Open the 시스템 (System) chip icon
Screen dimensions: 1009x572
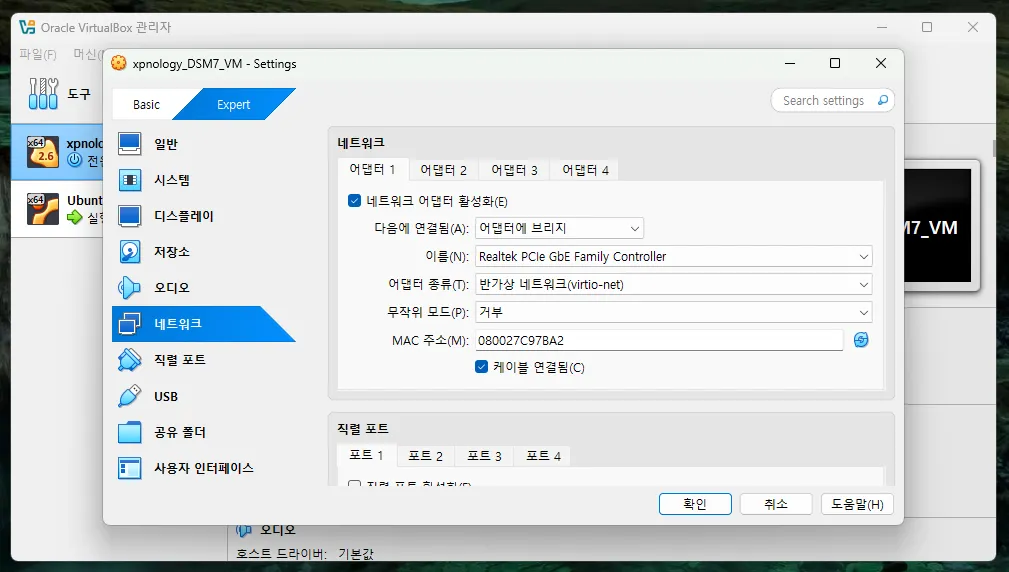pos(129,180)
